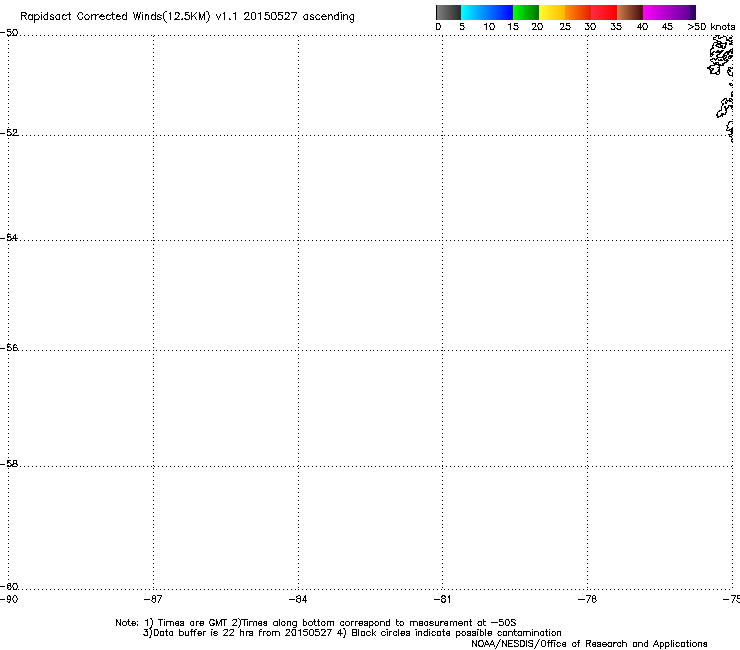The width and height of the screenshot is (740, 650).
Task: Click the legend tick label '40'
Action: 642,27
